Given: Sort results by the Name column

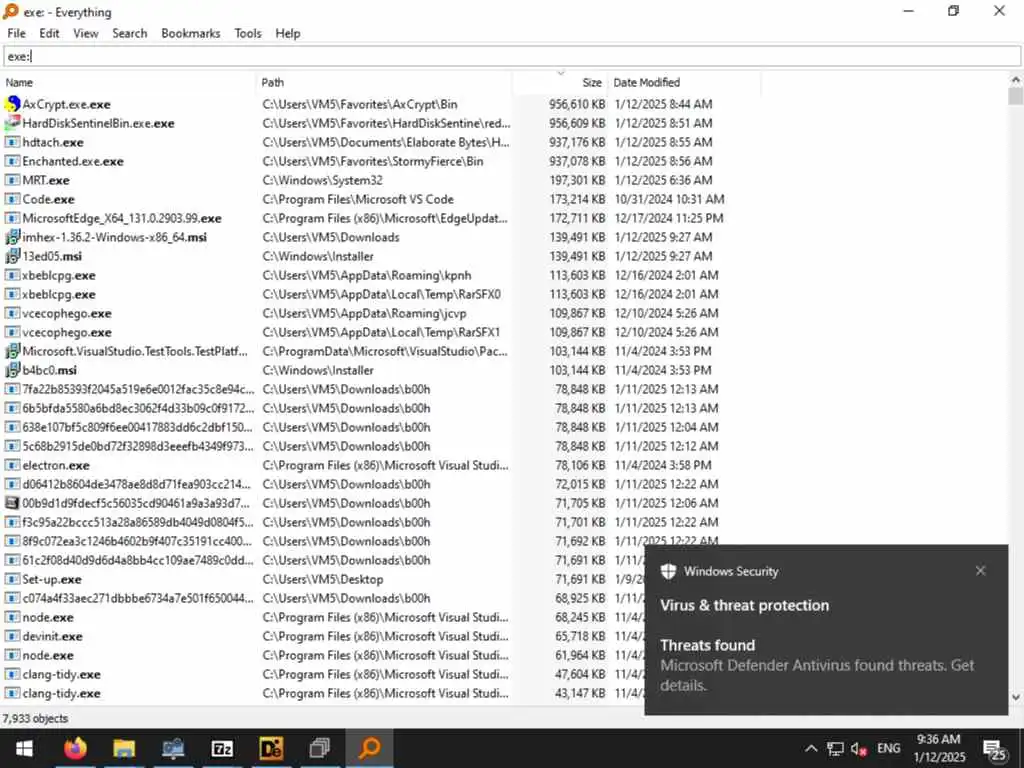Looking at the screenshot, I should point(129,82).
